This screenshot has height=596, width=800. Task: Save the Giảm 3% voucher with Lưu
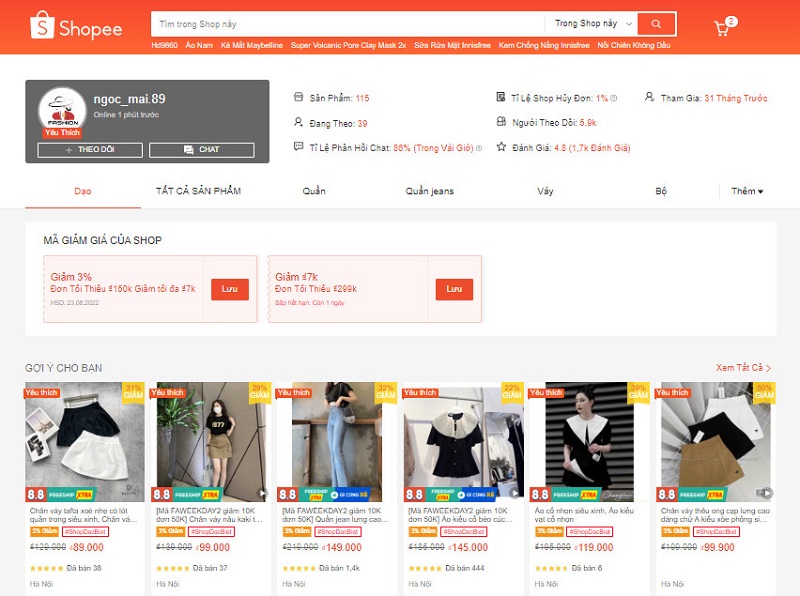point(229,288)
